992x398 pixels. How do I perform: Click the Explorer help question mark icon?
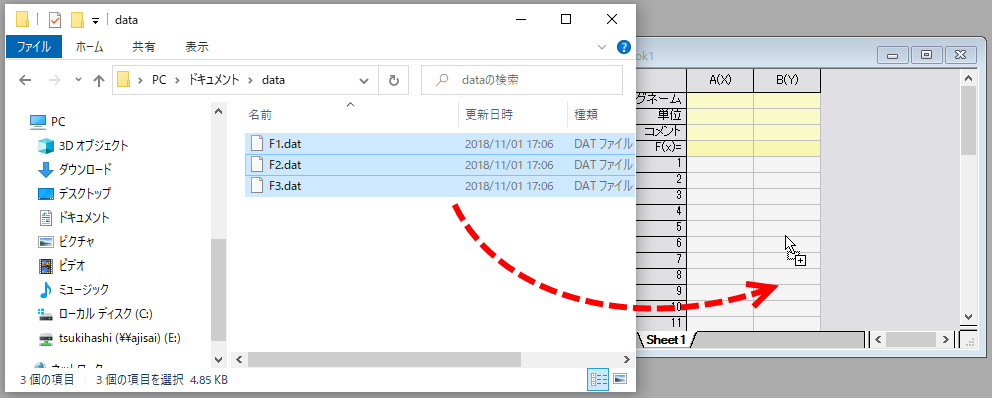tap(623, 47)
